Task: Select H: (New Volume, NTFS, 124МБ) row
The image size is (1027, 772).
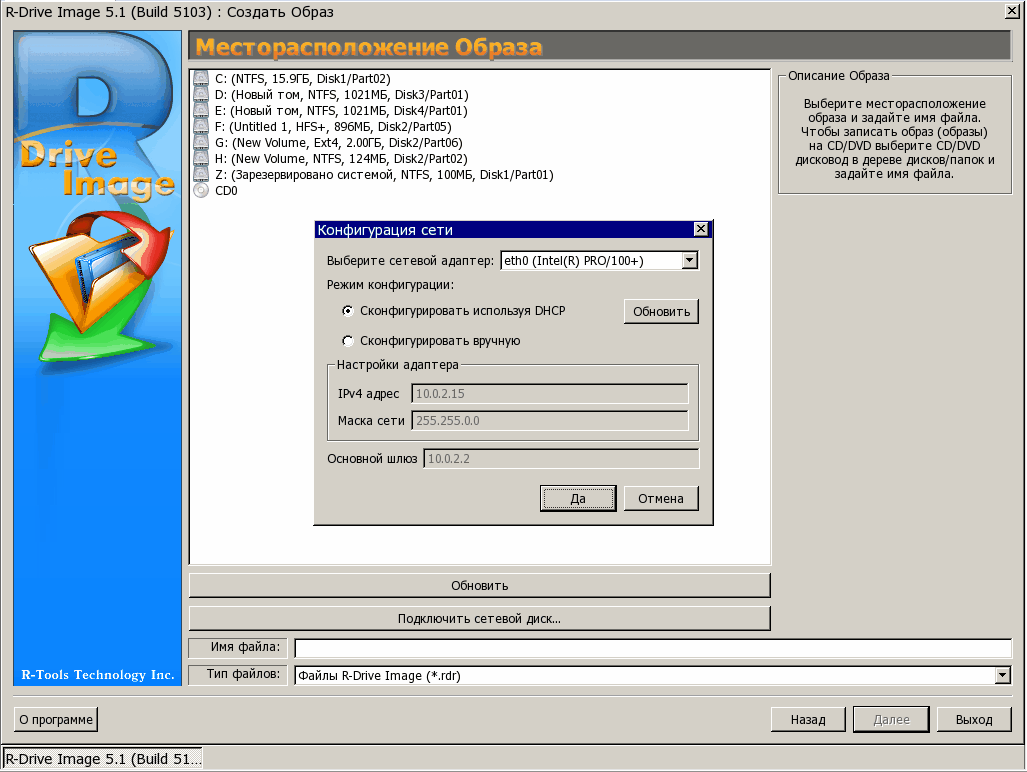Action: [x=341, y=158]
